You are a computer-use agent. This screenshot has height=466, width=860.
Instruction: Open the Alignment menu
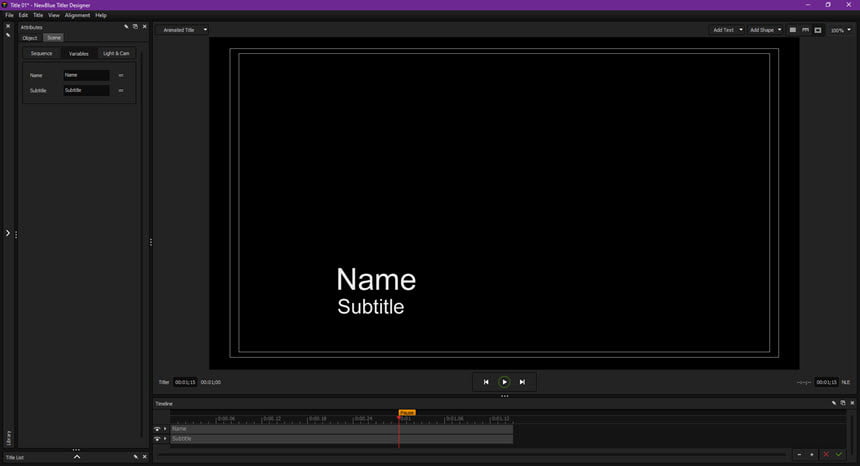77,15
